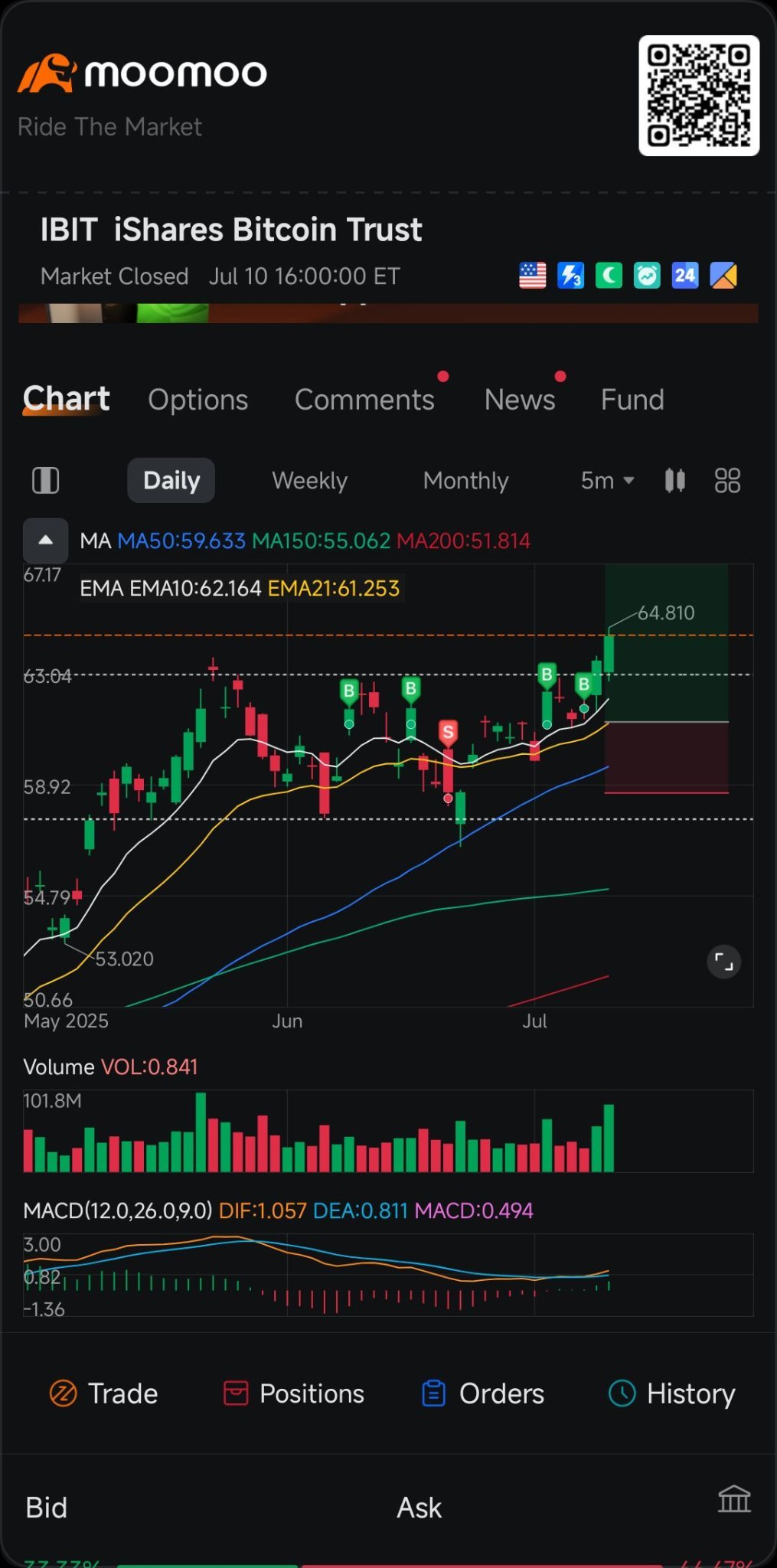Viewport: 777px width, 1568px height.
Task: Tap the DEA:0.811 value
Action: coord(361,1210)
